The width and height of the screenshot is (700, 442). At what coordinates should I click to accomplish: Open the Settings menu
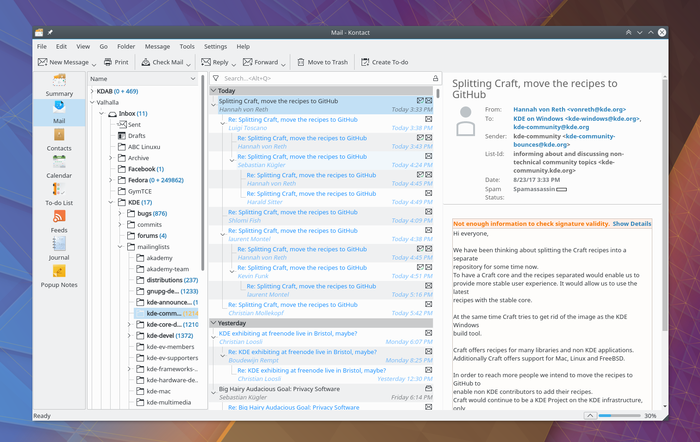click(215, 46)
